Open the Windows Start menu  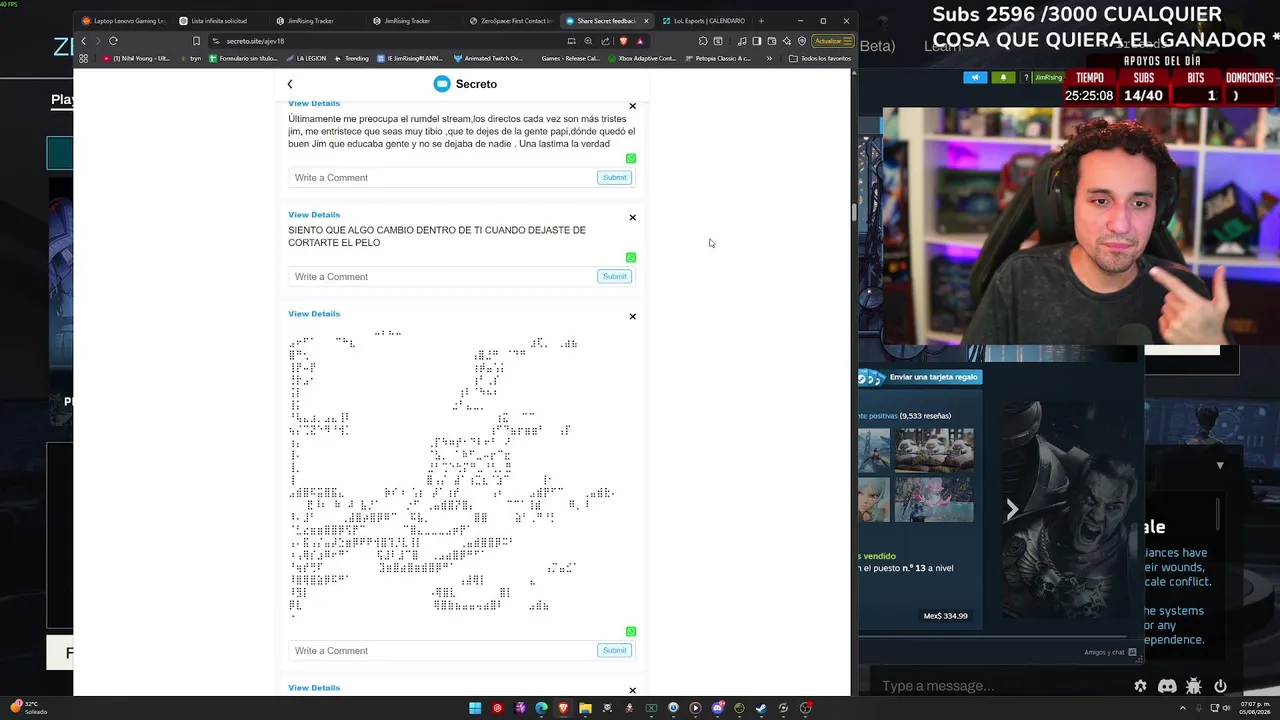tap(475, 708)
